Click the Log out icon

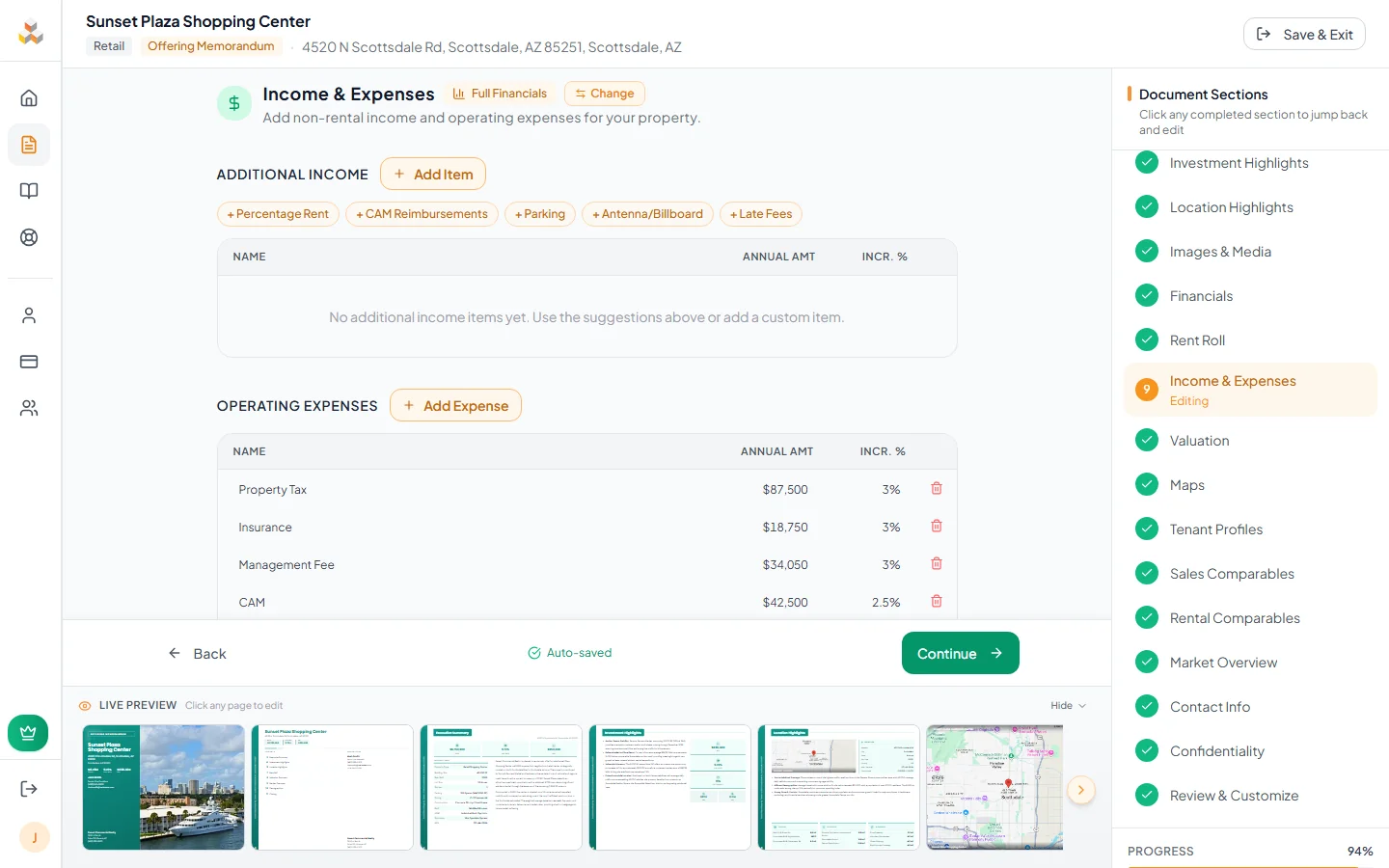[x=30, y=788]
